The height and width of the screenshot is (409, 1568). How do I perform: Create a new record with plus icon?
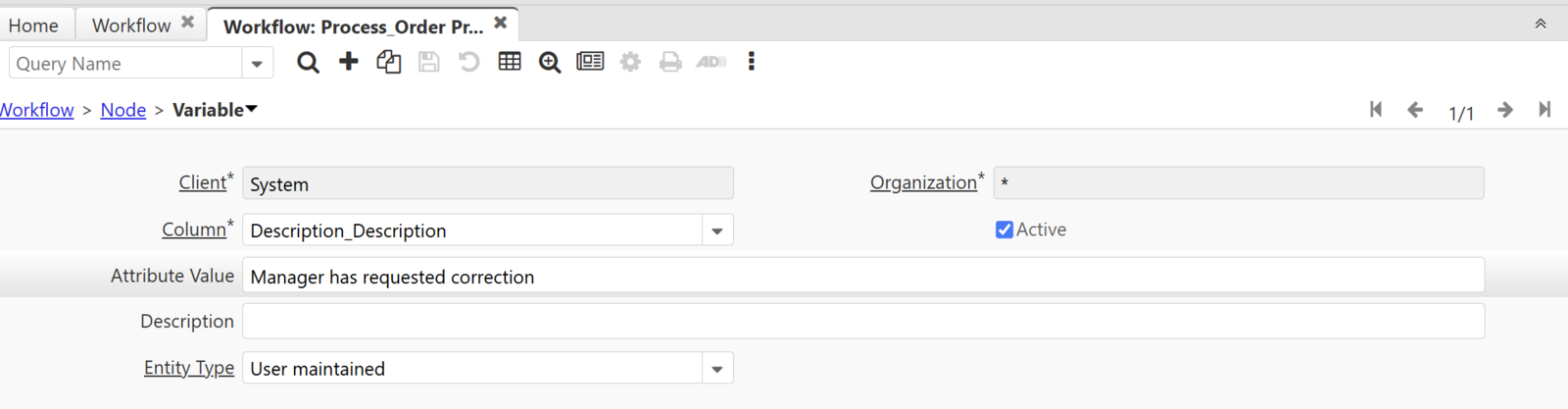pyautogui.click(x=348, y=62)
